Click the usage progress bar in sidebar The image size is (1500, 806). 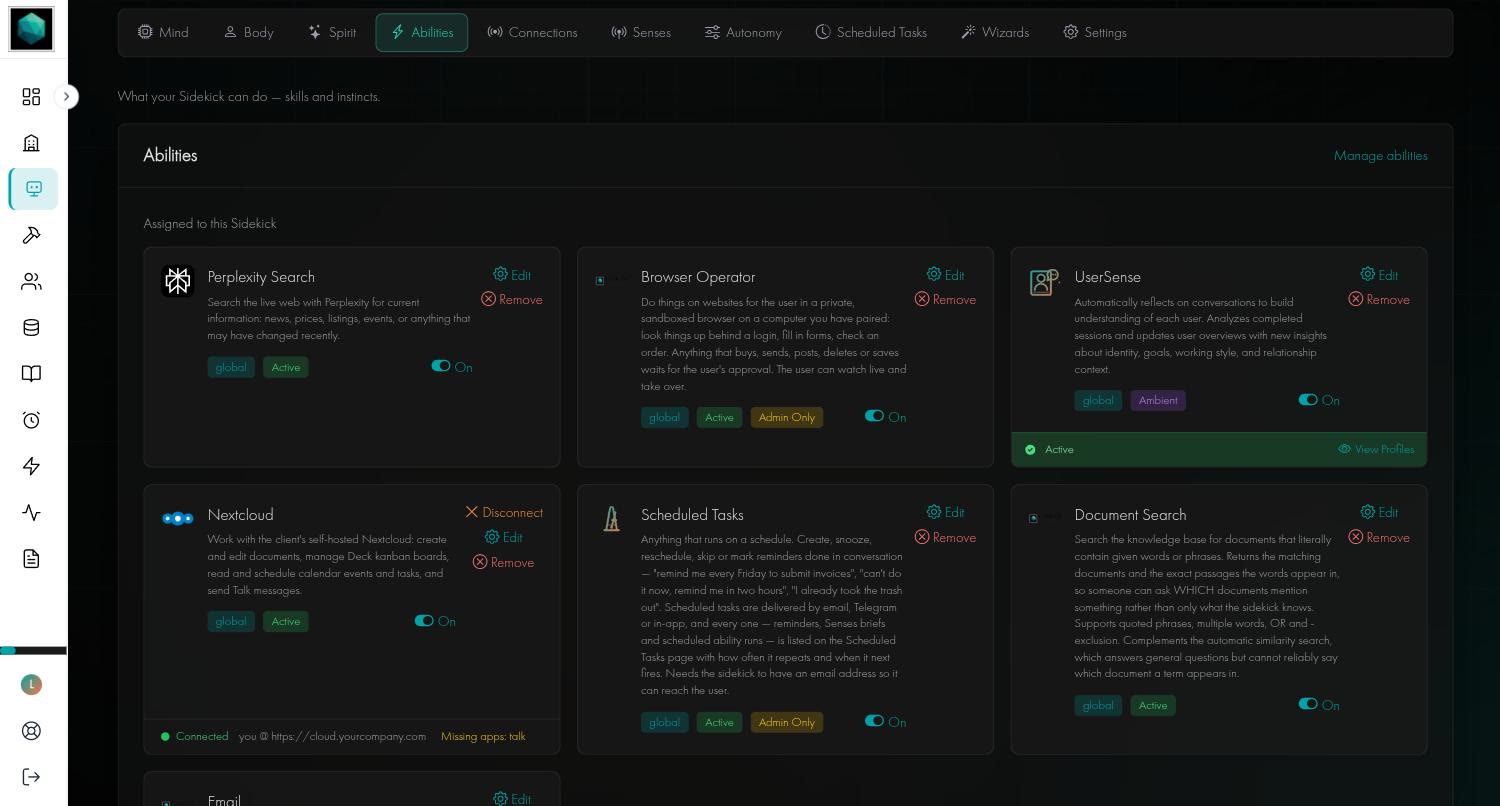pos(33,651)
